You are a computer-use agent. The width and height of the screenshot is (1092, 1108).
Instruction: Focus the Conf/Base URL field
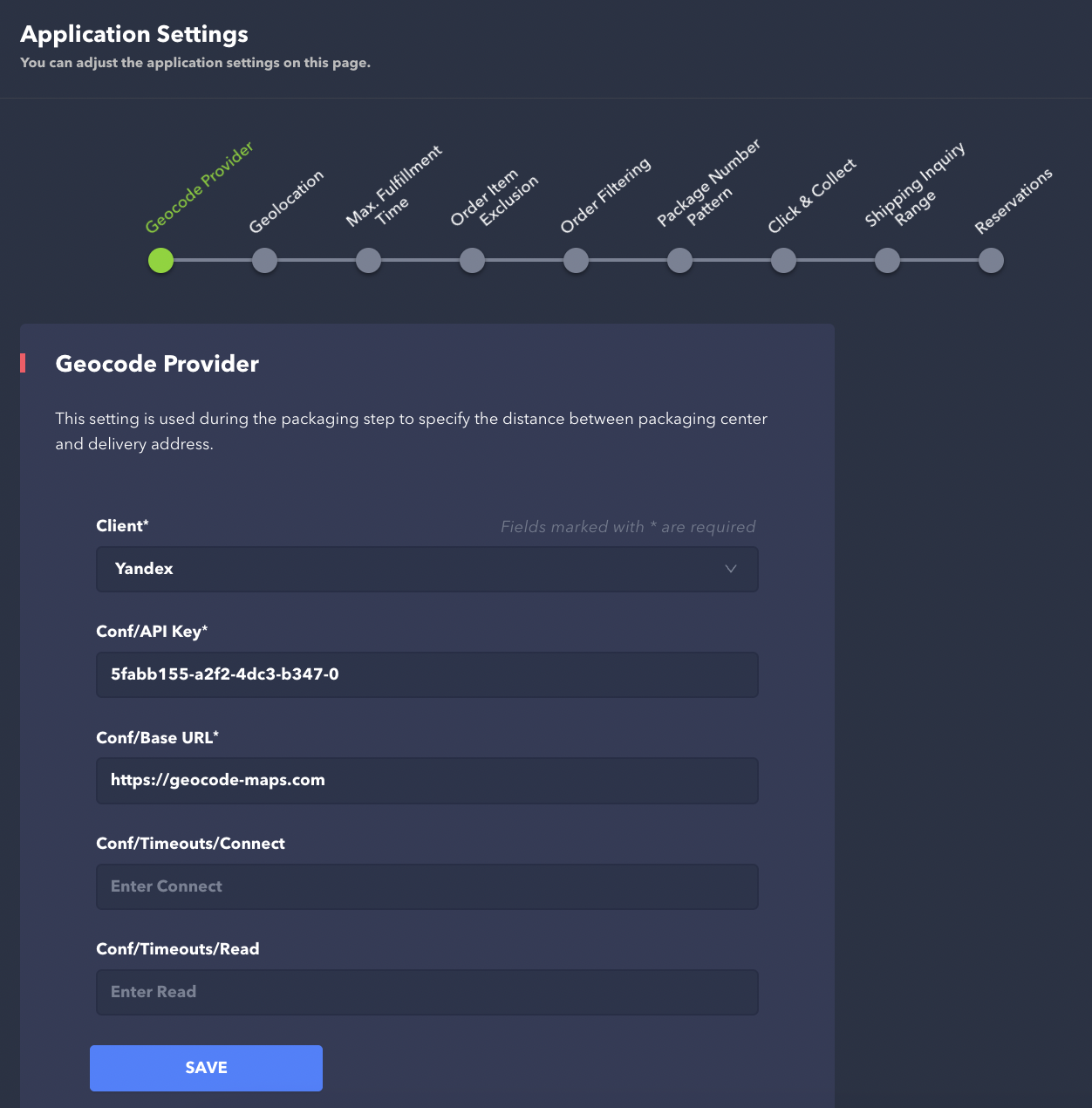[427, 780]
